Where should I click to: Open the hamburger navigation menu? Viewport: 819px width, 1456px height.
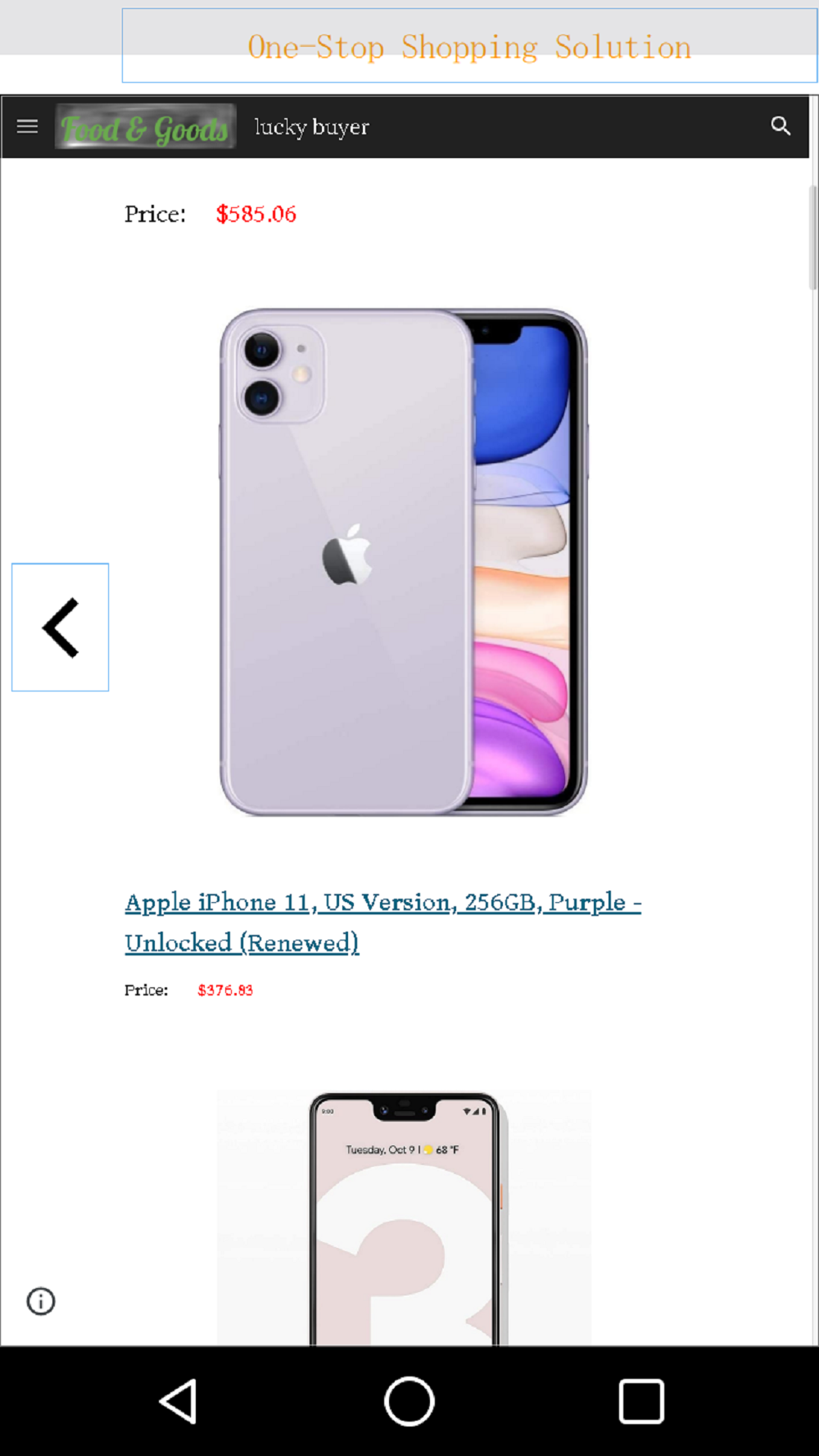27,126
